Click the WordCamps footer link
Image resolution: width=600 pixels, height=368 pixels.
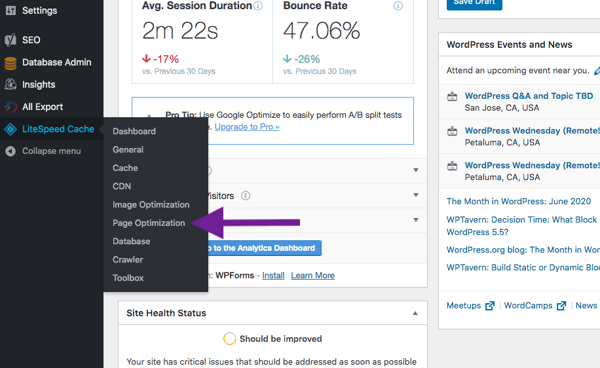click(528, 306)
